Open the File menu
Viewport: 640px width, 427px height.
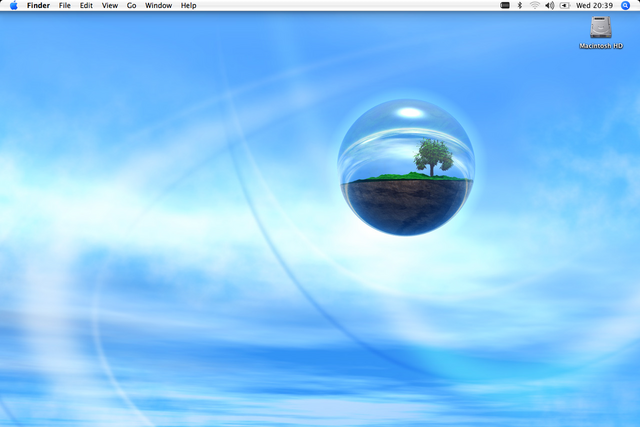tap(65, 6)
